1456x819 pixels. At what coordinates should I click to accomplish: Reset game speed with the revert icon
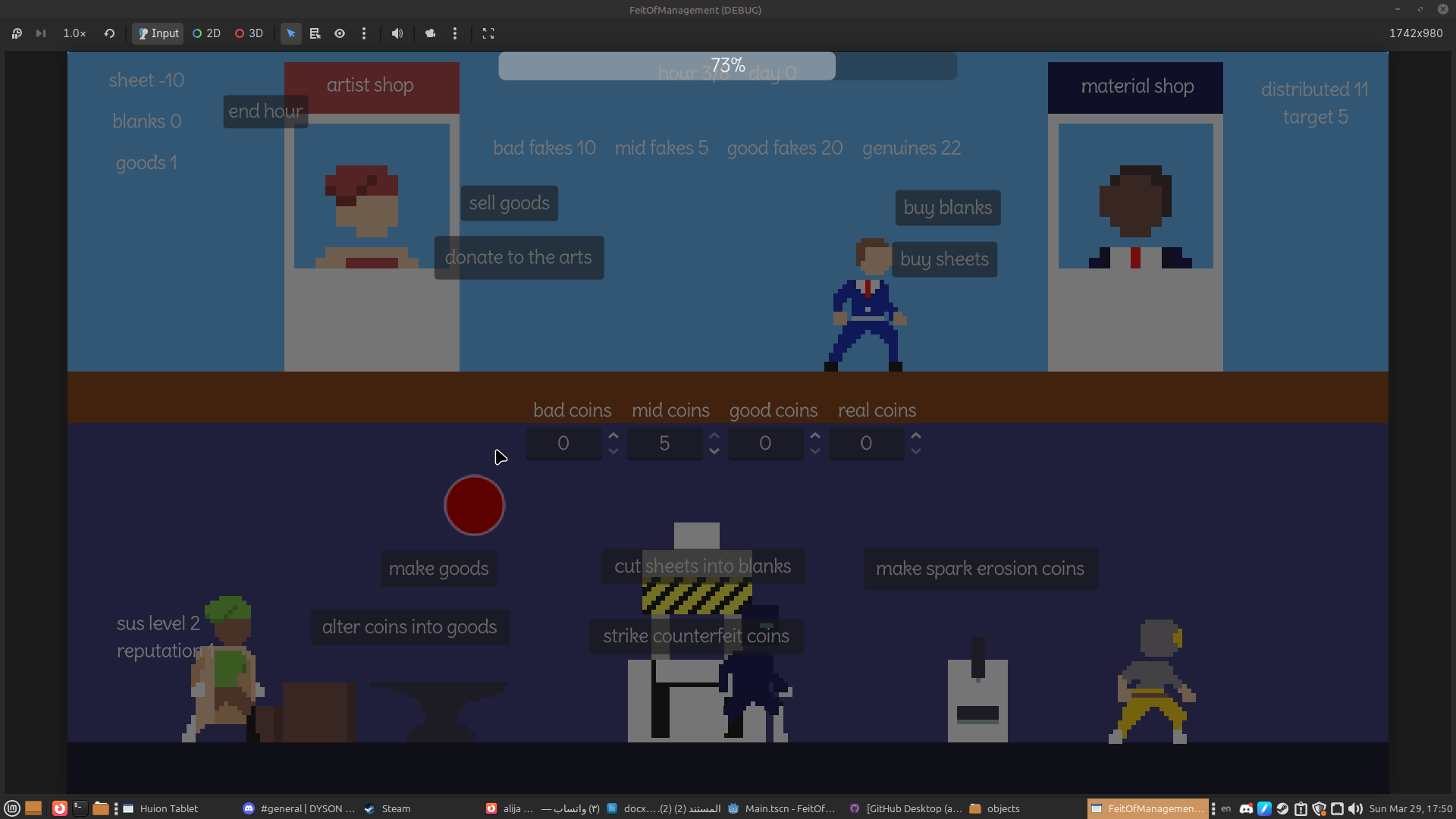click(109, 33)
